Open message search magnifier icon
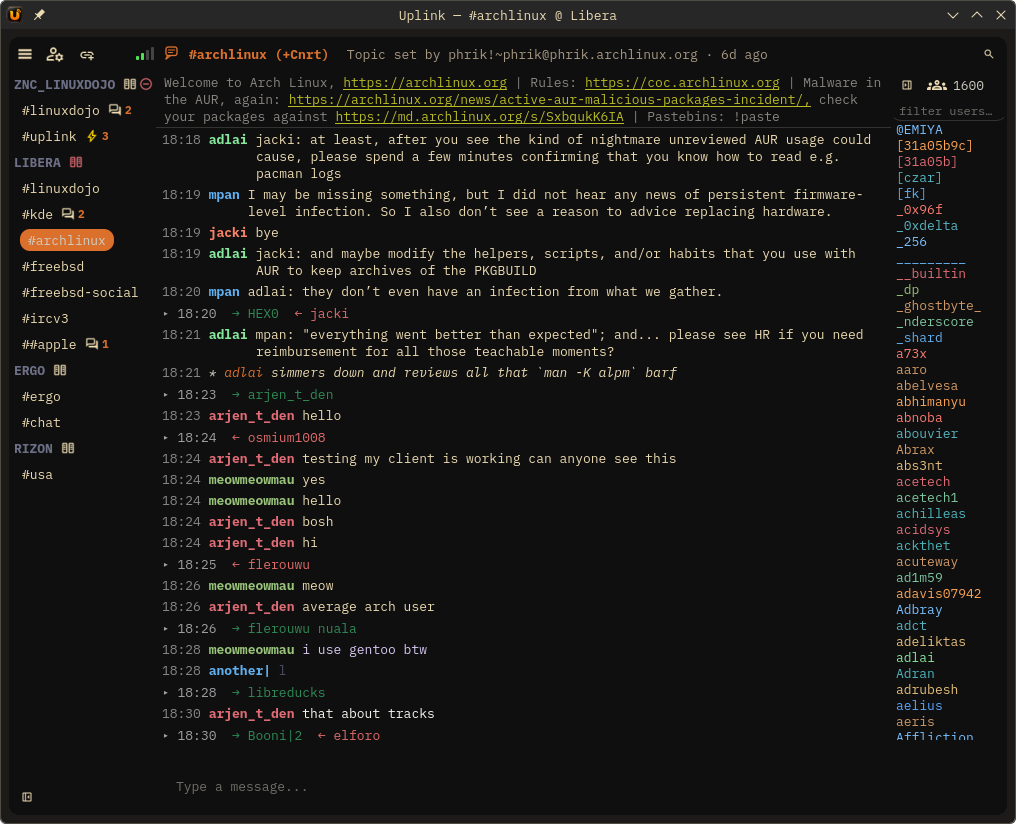Viewport: 1016px width, 824px height. click(x=988, y=54)
